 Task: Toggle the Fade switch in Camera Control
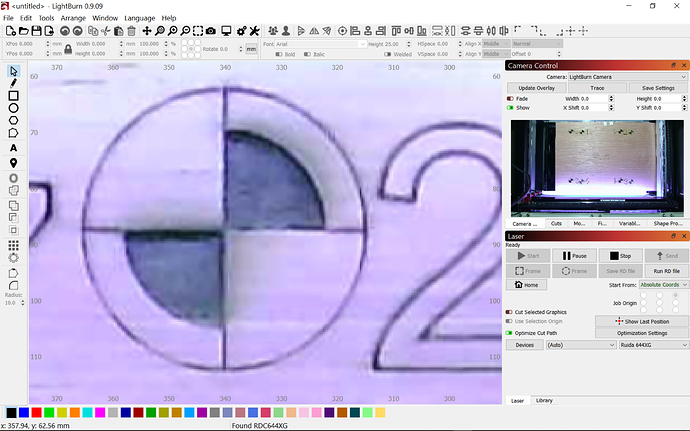pyautogui.click(x=510, y=99)
